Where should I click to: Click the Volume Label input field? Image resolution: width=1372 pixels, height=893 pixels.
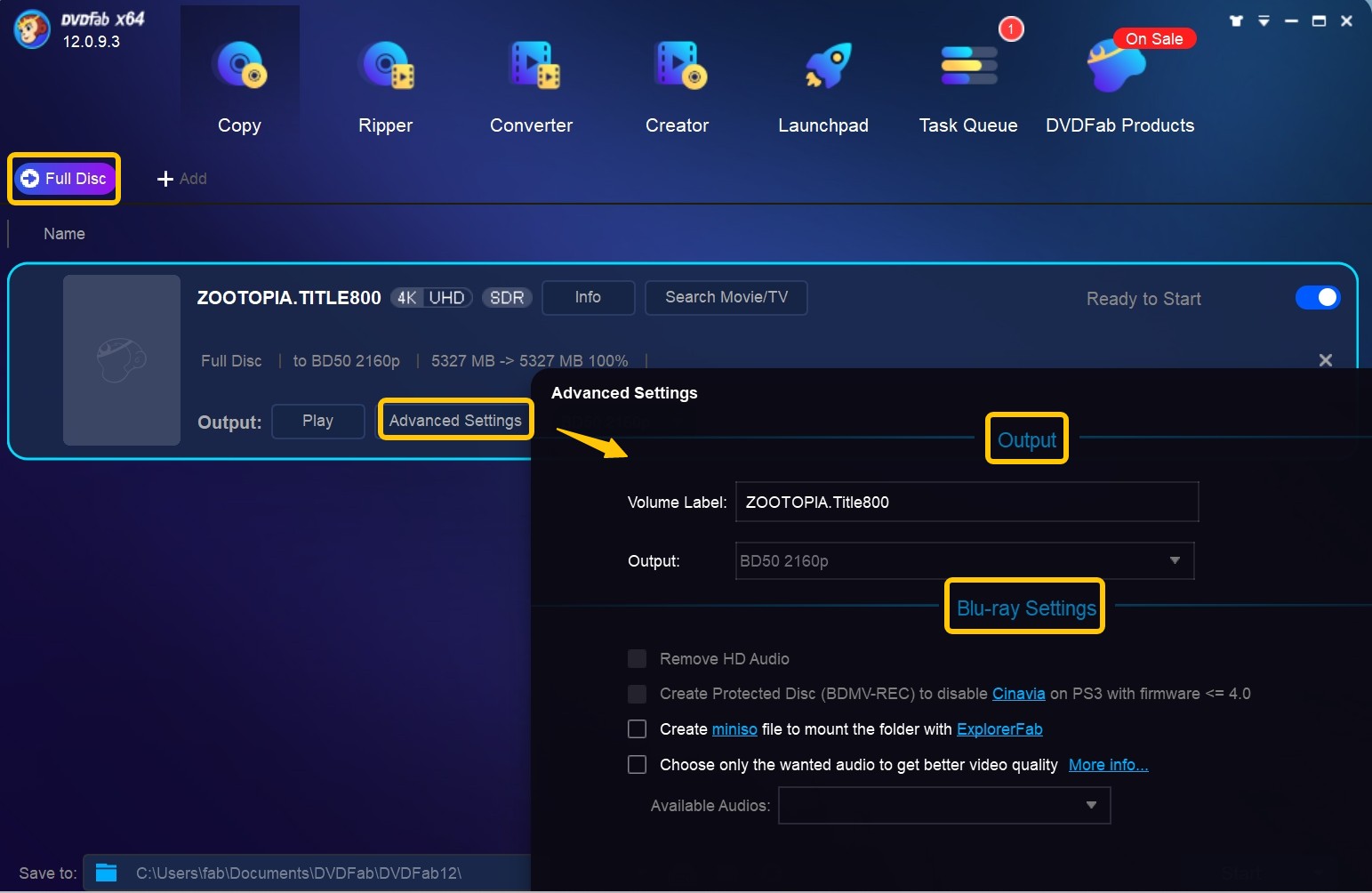point(967,503)
